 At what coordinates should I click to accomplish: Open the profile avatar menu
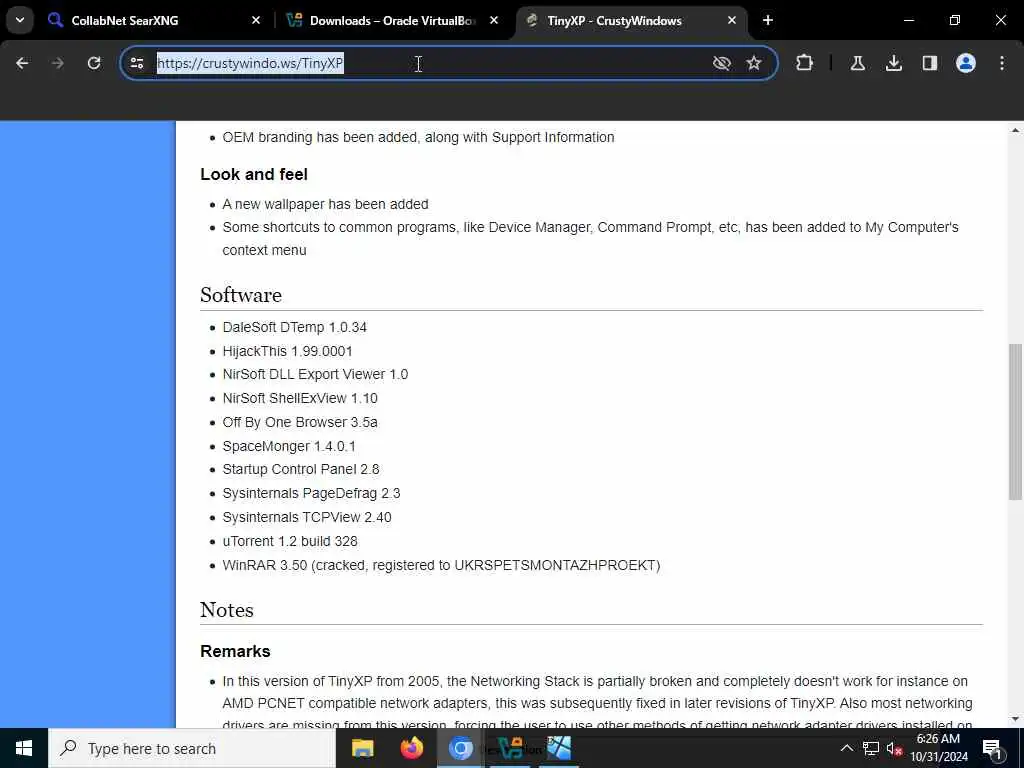966,63
